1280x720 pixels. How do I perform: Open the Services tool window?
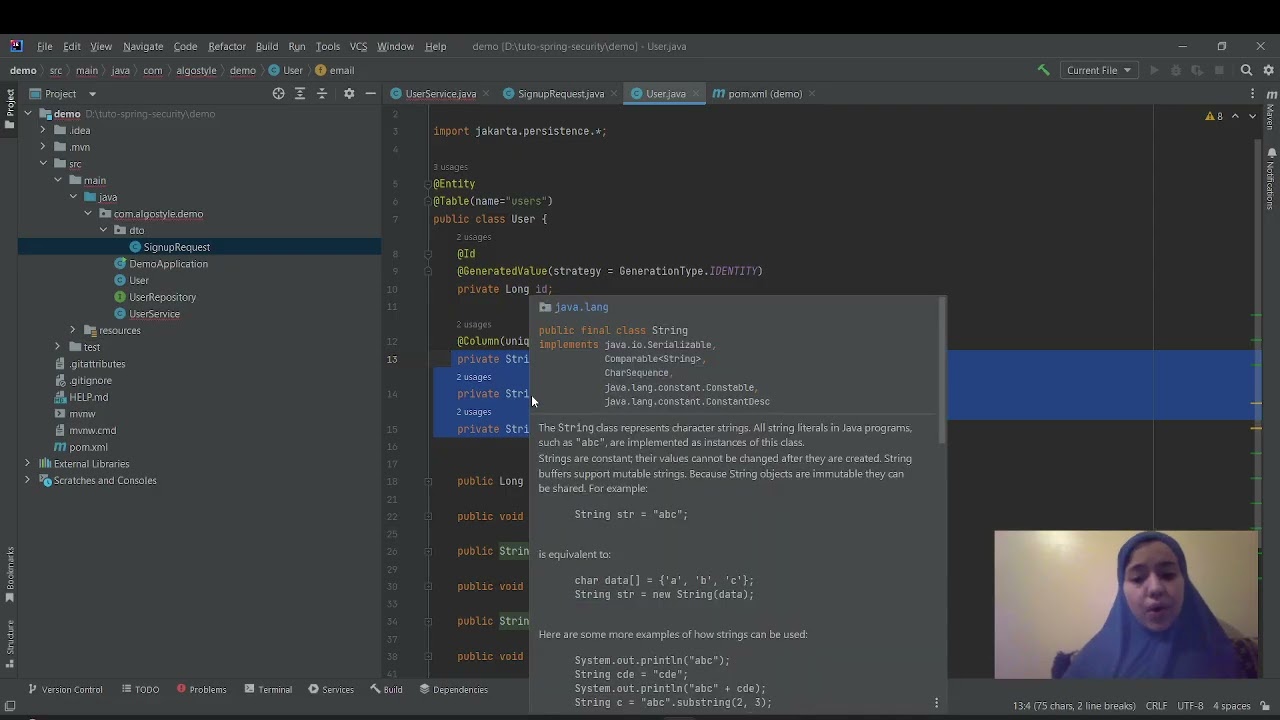pyautogui.click(x=331, y=690)
